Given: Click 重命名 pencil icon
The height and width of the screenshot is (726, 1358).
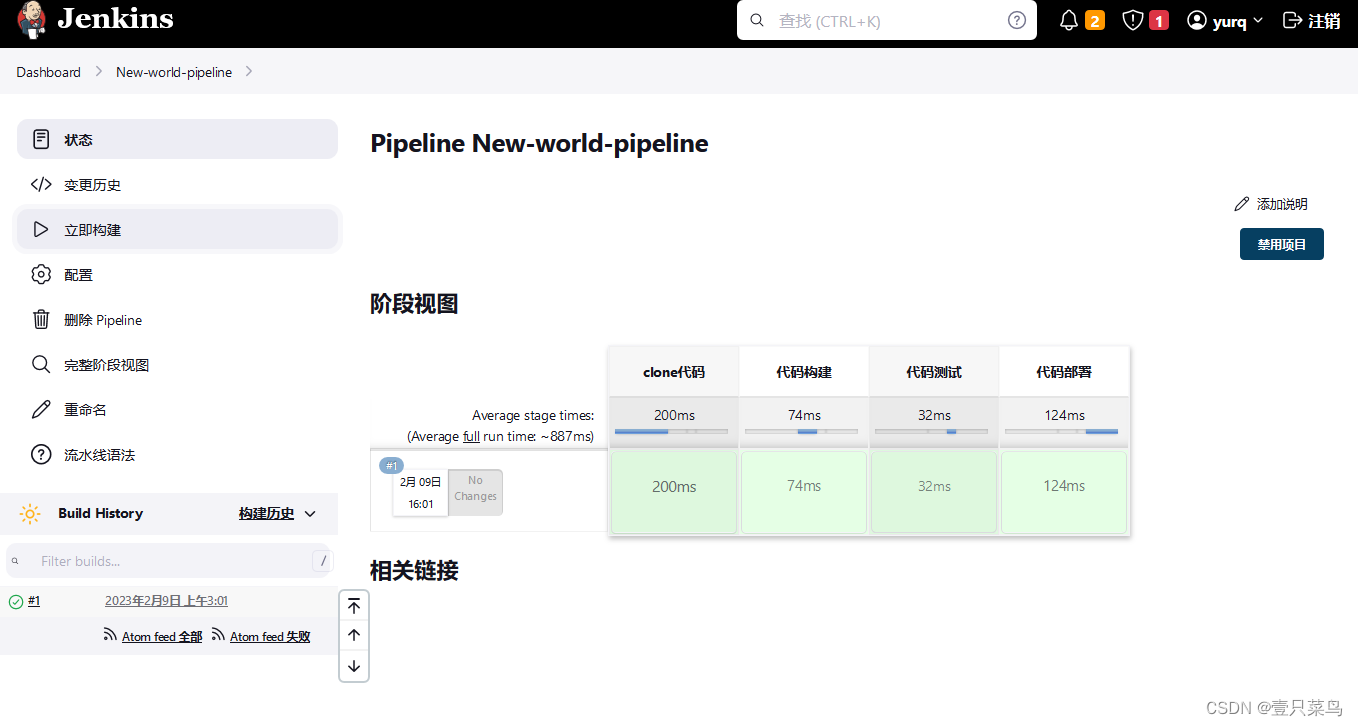Looking at the screenshot, I should coord(41,410).
